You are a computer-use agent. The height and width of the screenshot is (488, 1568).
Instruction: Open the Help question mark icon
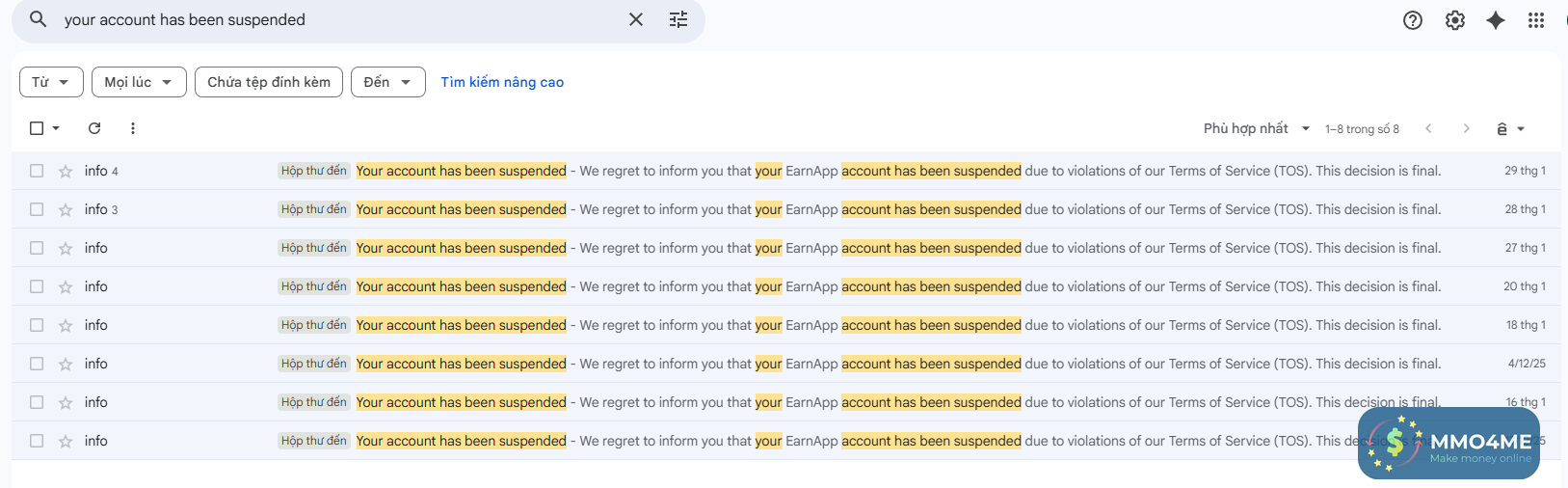coord(1413,20)
